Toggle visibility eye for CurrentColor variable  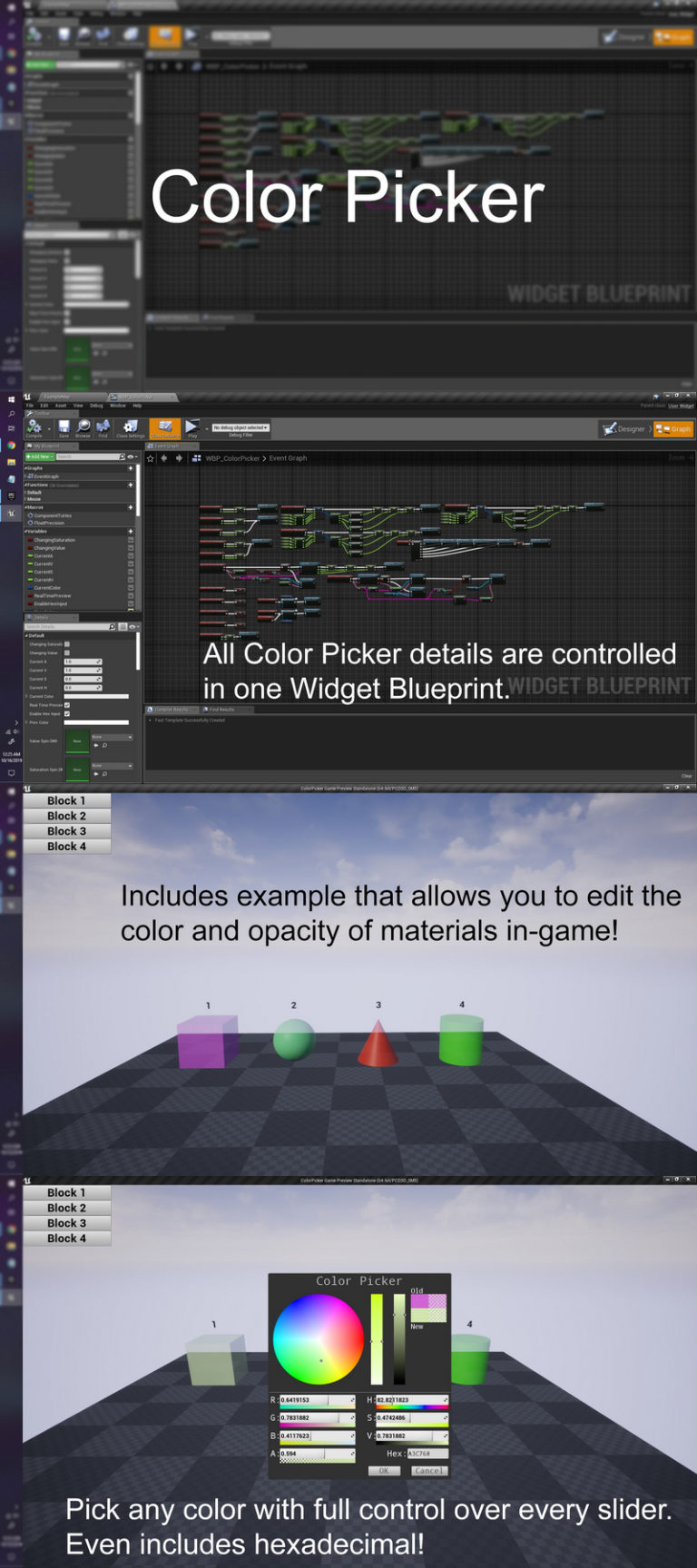click(131, 587)
